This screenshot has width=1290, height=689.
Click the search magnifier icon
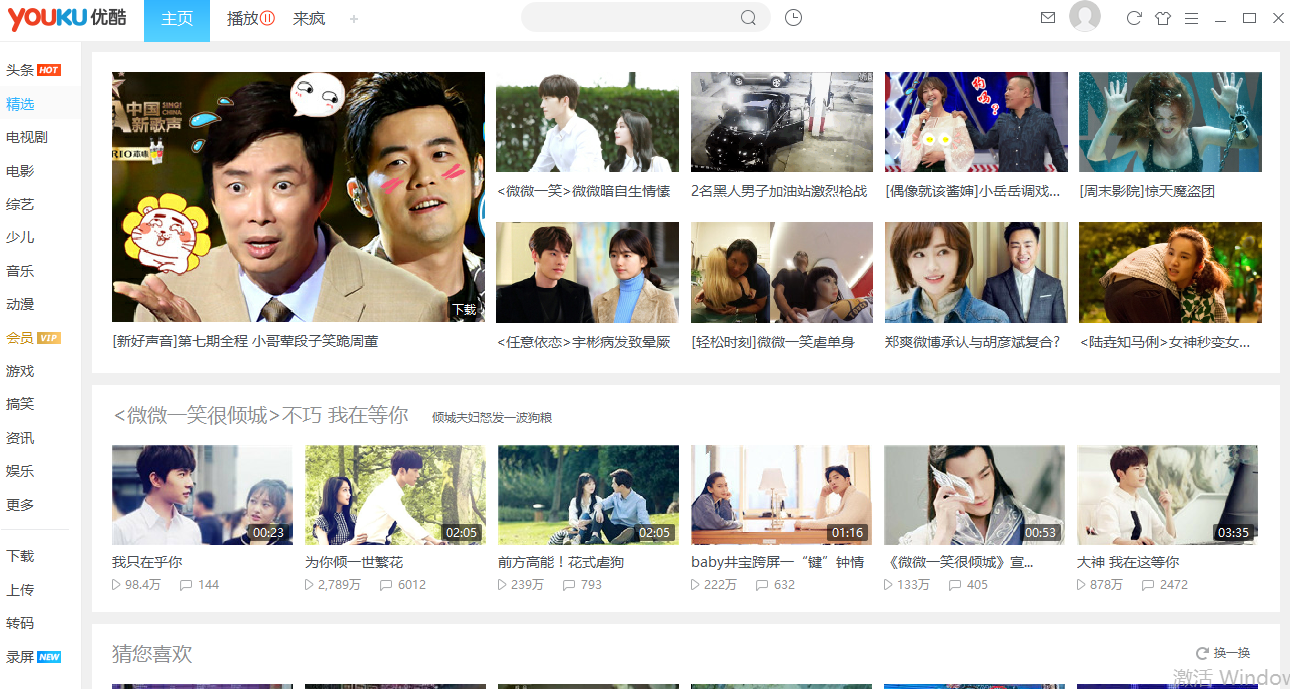click(x=748, y=18)
